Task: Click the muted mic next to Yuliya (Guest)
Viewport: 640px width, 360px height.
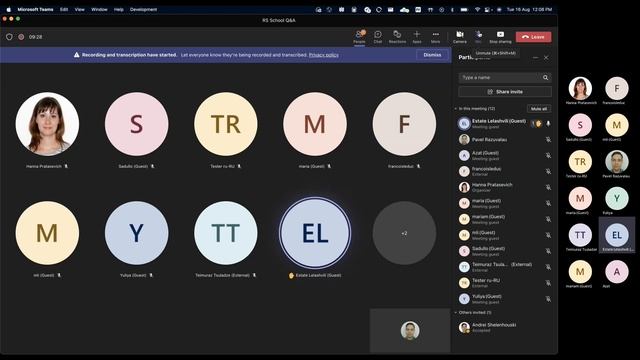Action: 548,299
